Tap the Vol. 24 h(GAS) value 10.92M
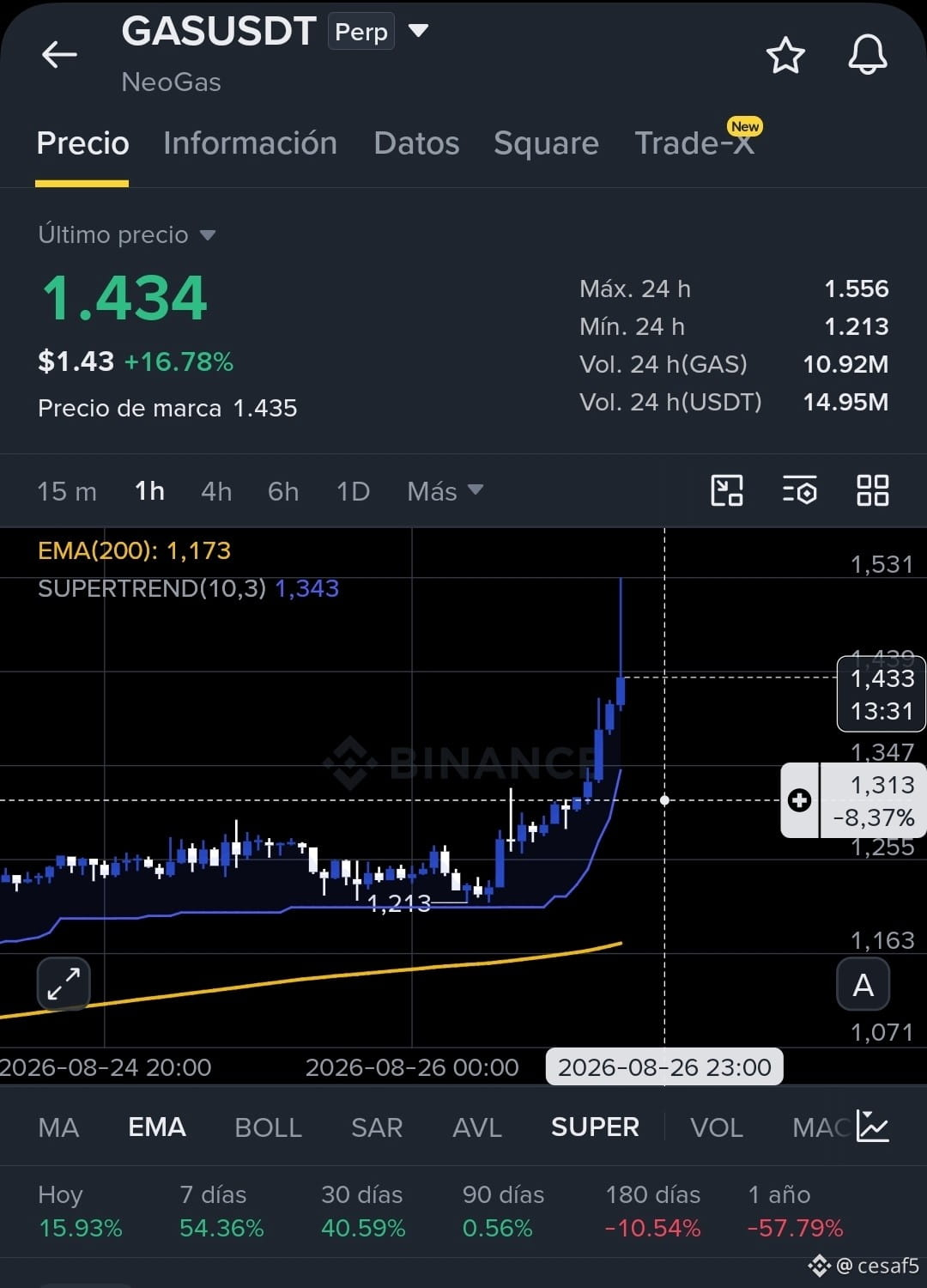 (x=845, y=364)
